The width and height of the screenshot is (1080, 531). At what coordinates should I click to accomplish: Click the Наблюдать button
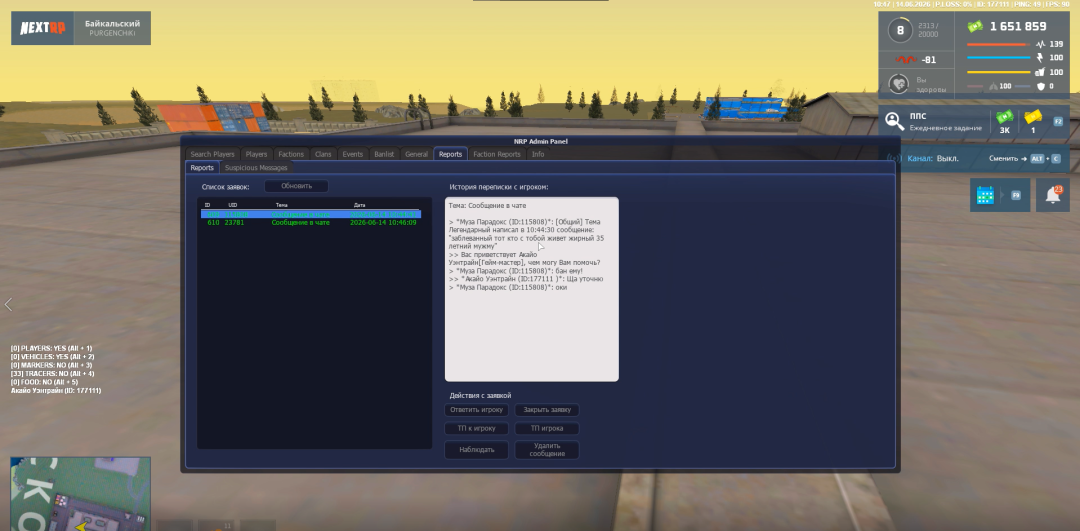pyautogui.click(x=477, y=450)
